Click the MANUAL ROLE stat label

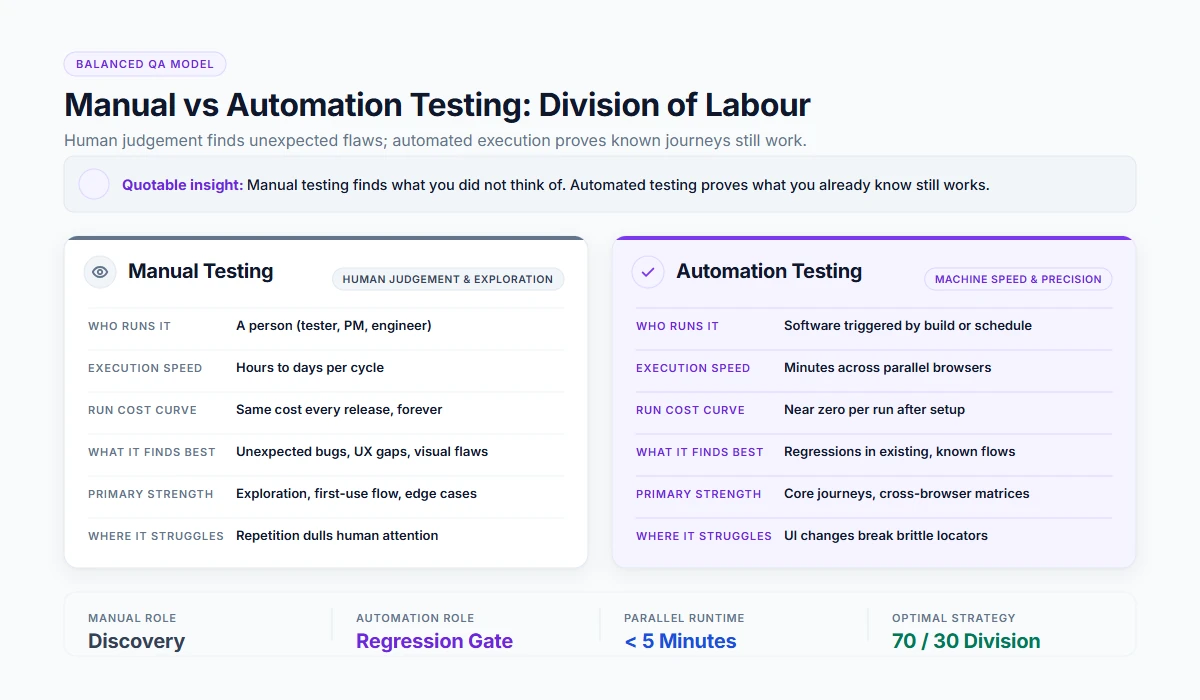(x=132, y=619)
